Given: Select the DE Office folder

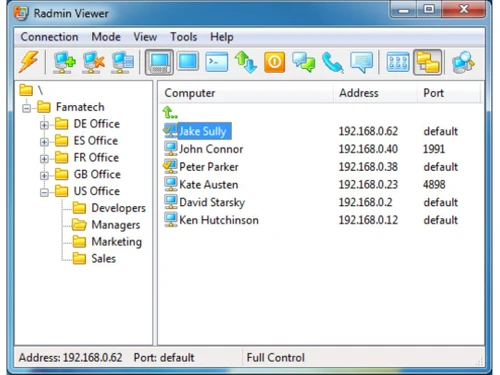Looking at the screenshot, I should (x=87, y=124).
